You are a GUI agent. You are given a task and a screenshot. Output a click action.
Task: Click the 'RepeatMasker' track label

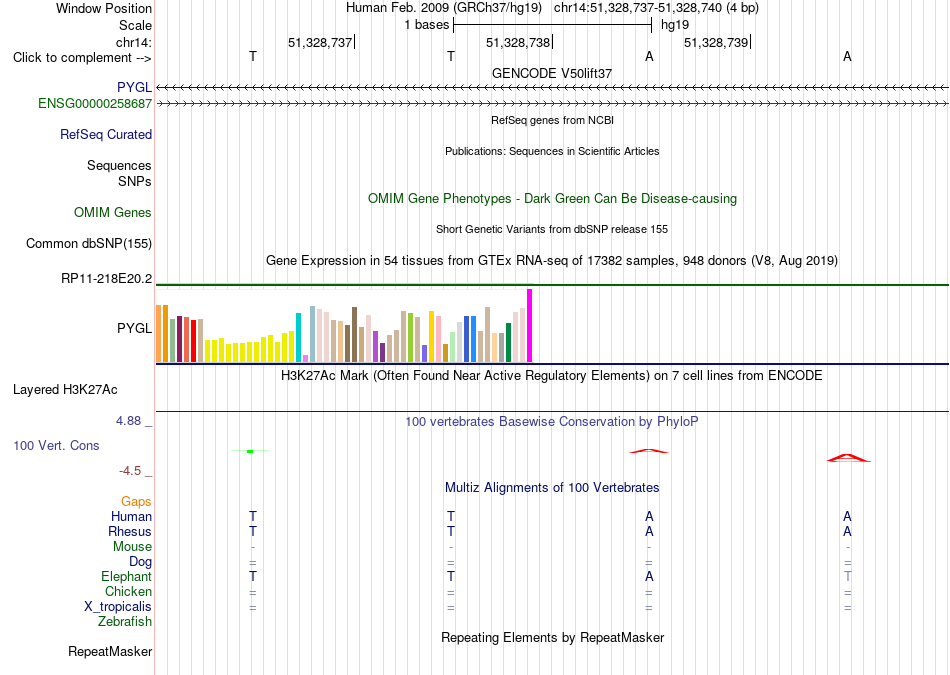(x=110, y=651)
